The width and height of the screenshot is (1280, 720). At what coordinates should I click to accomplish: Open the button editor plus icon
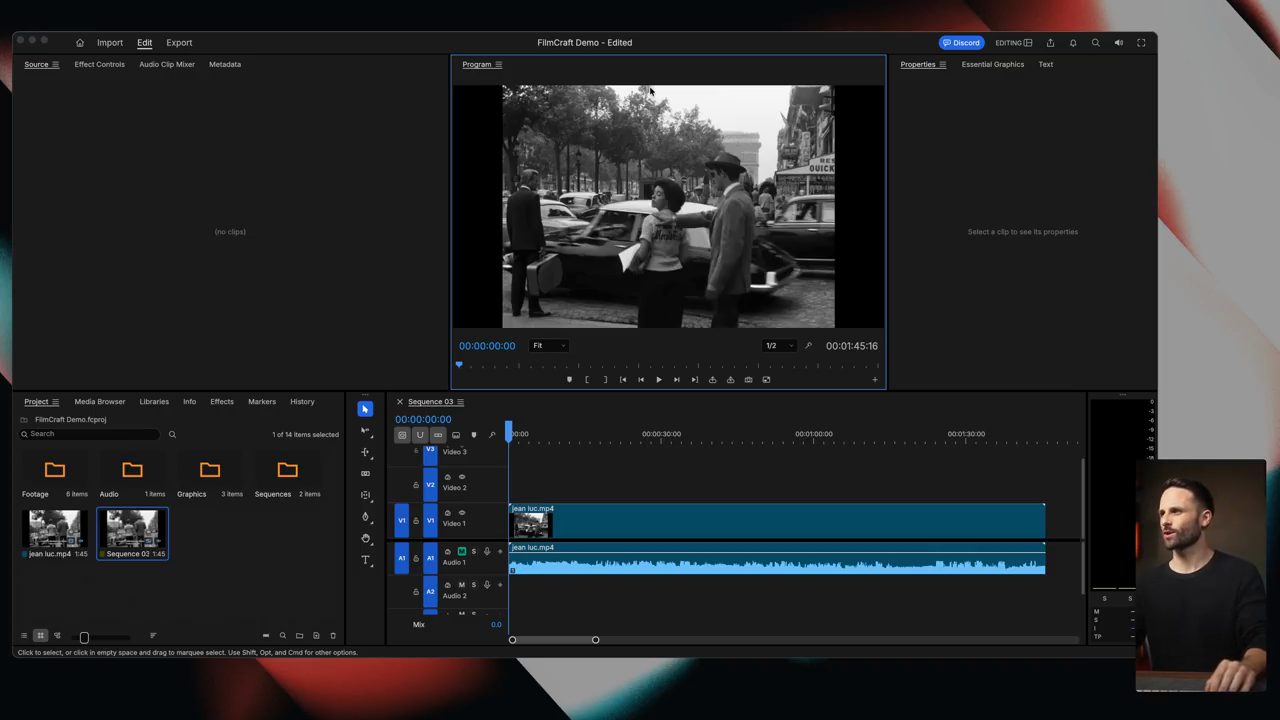(x=874, y=380)
